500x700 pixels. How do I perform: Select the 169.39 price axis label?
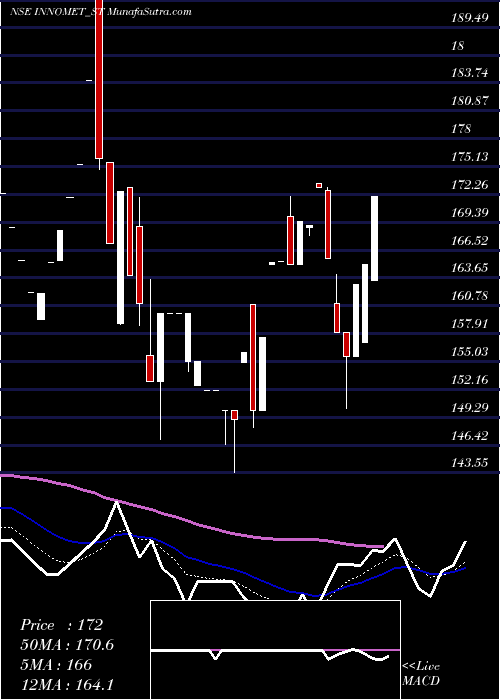[470, 213]
